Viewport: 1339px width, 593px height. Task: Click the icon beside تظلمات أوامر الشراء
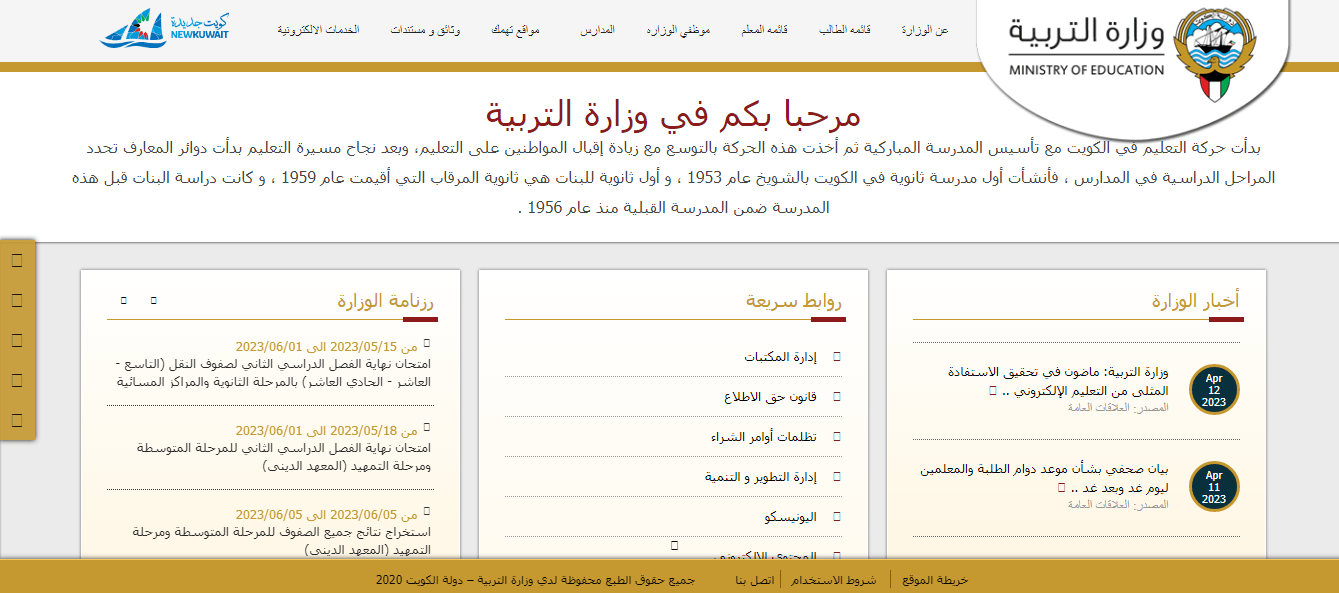click(837, 437)
